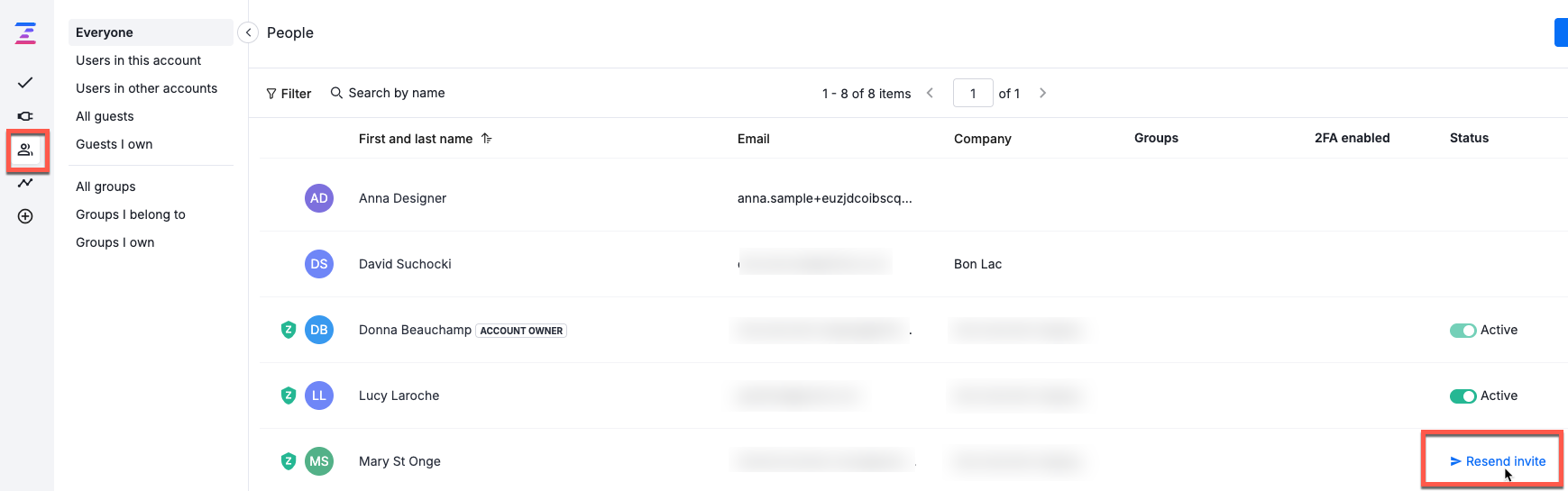1568x491 pixels.
Task: Collapse the side panel with chevron button
Action: click(248, 32)
